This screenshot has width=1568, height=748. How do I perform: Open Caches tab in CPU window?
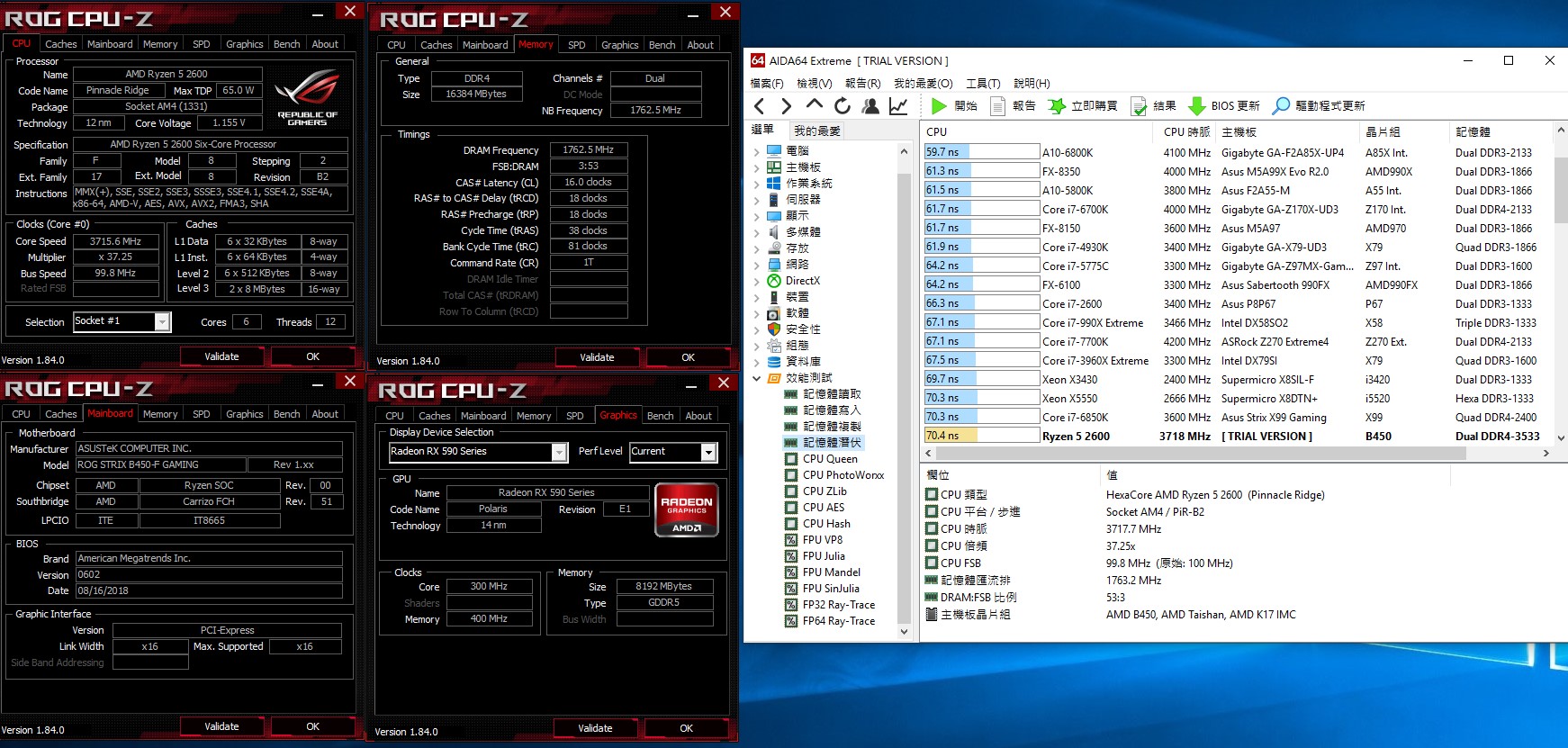pos(61,44)
